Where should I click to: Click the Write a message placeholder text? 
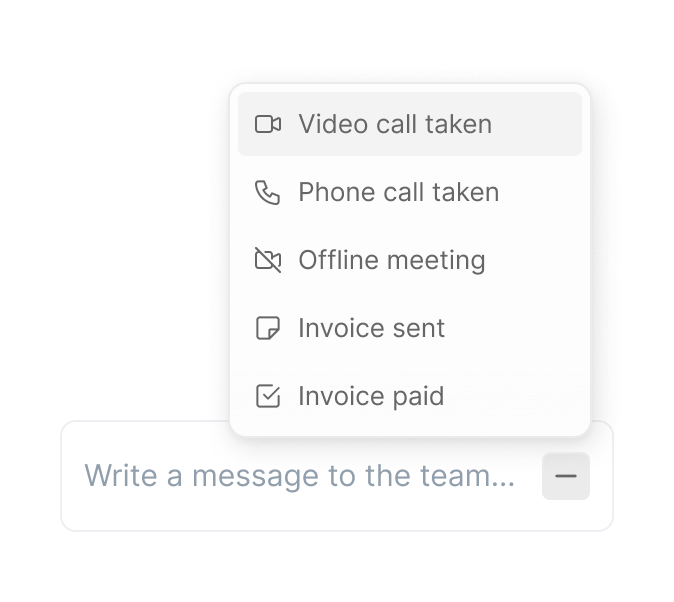300,476
